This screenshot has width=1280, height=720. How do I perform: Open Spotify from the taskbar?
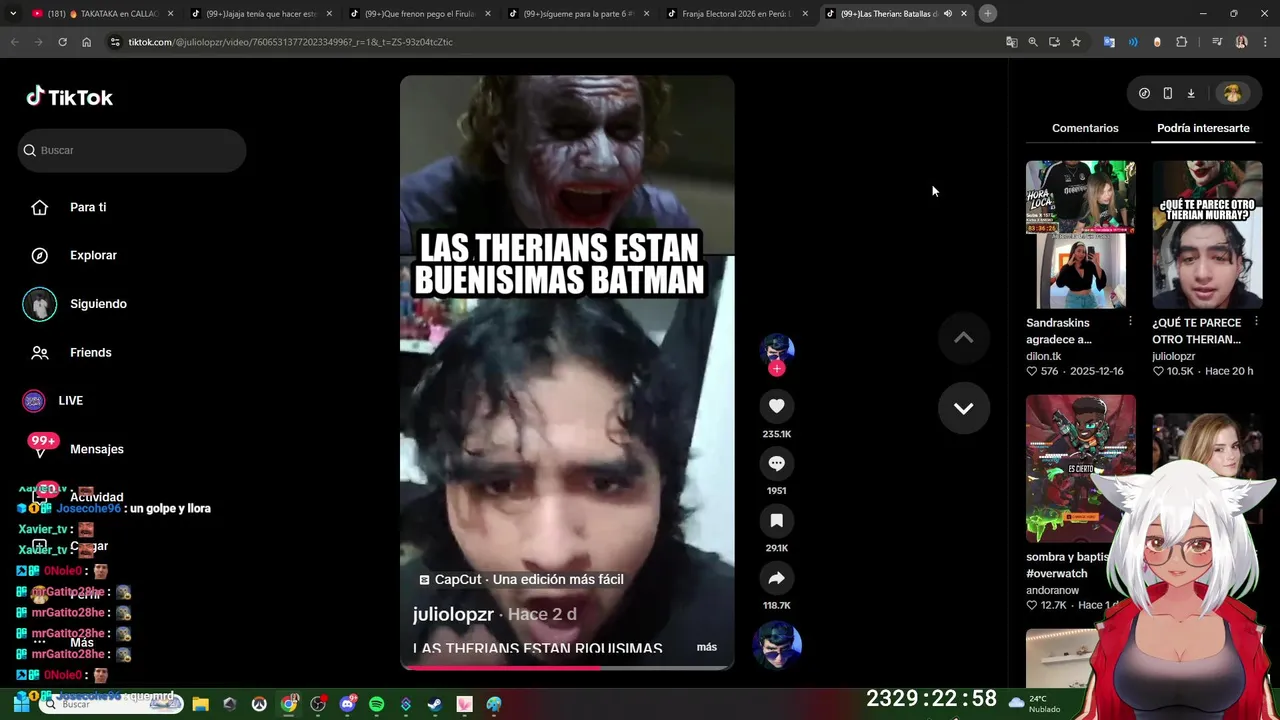pos(376,704)
